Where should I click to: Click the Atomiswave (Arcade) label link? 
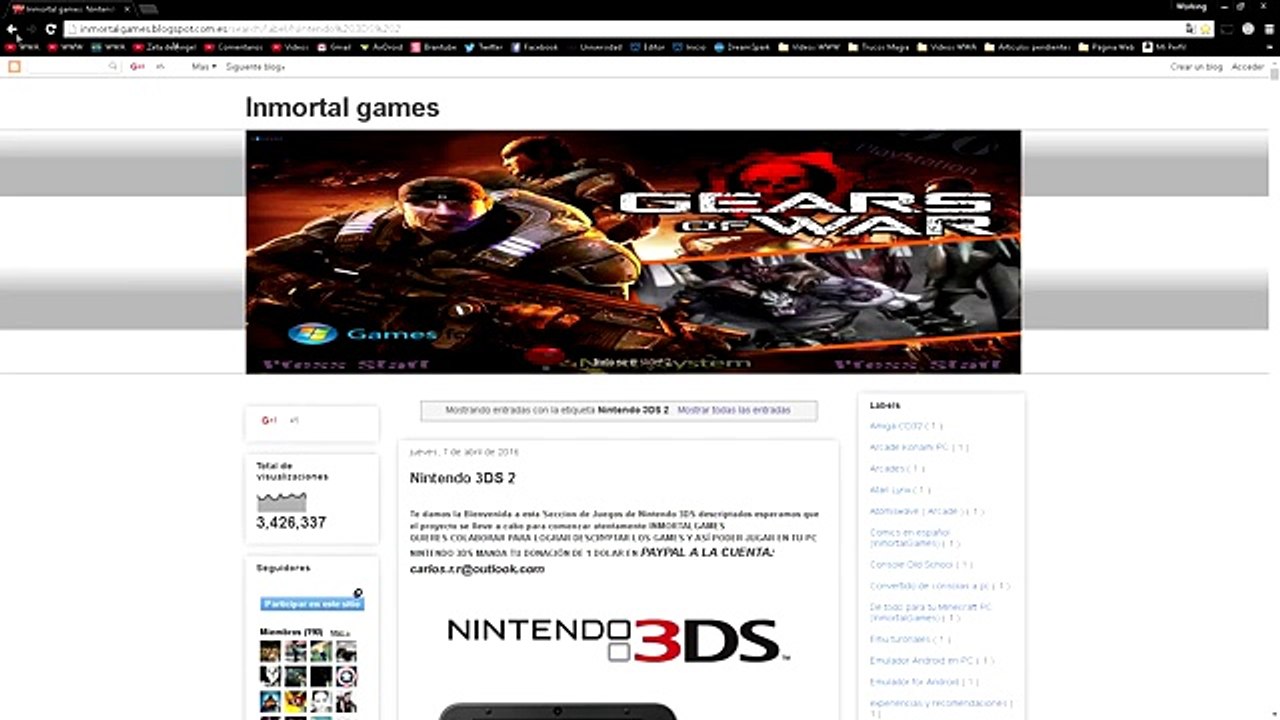(926, 511)
